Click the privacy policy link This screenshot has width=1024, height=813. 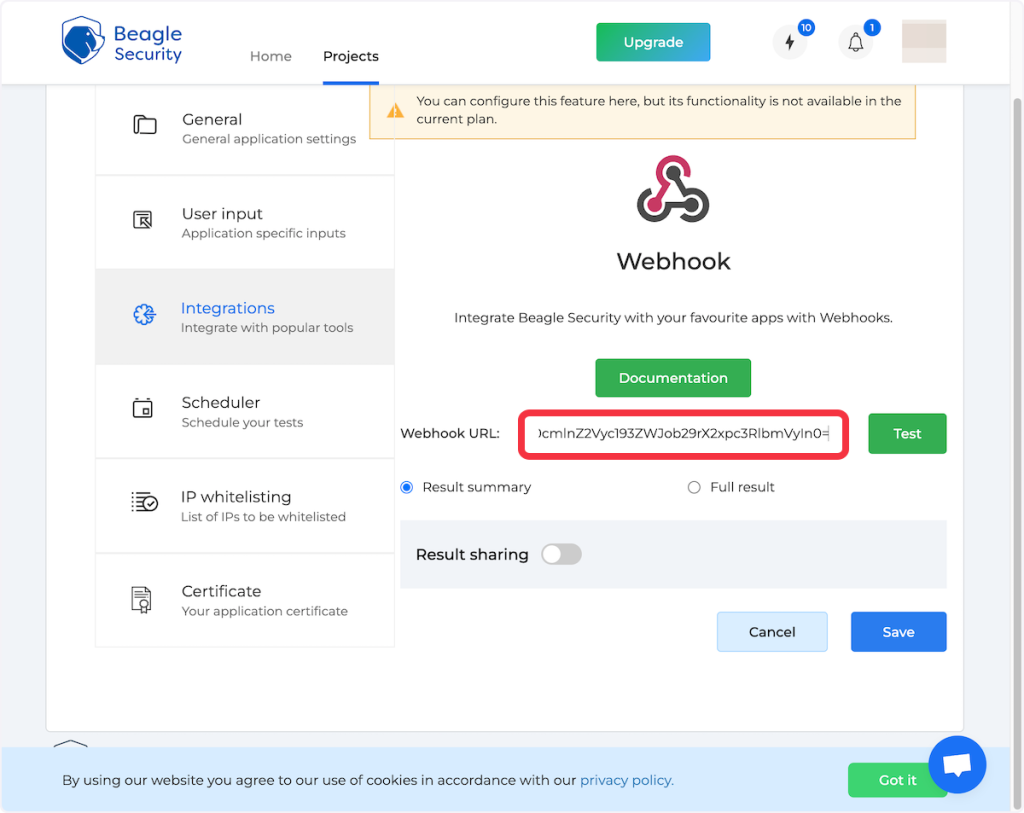coord(626,780)
